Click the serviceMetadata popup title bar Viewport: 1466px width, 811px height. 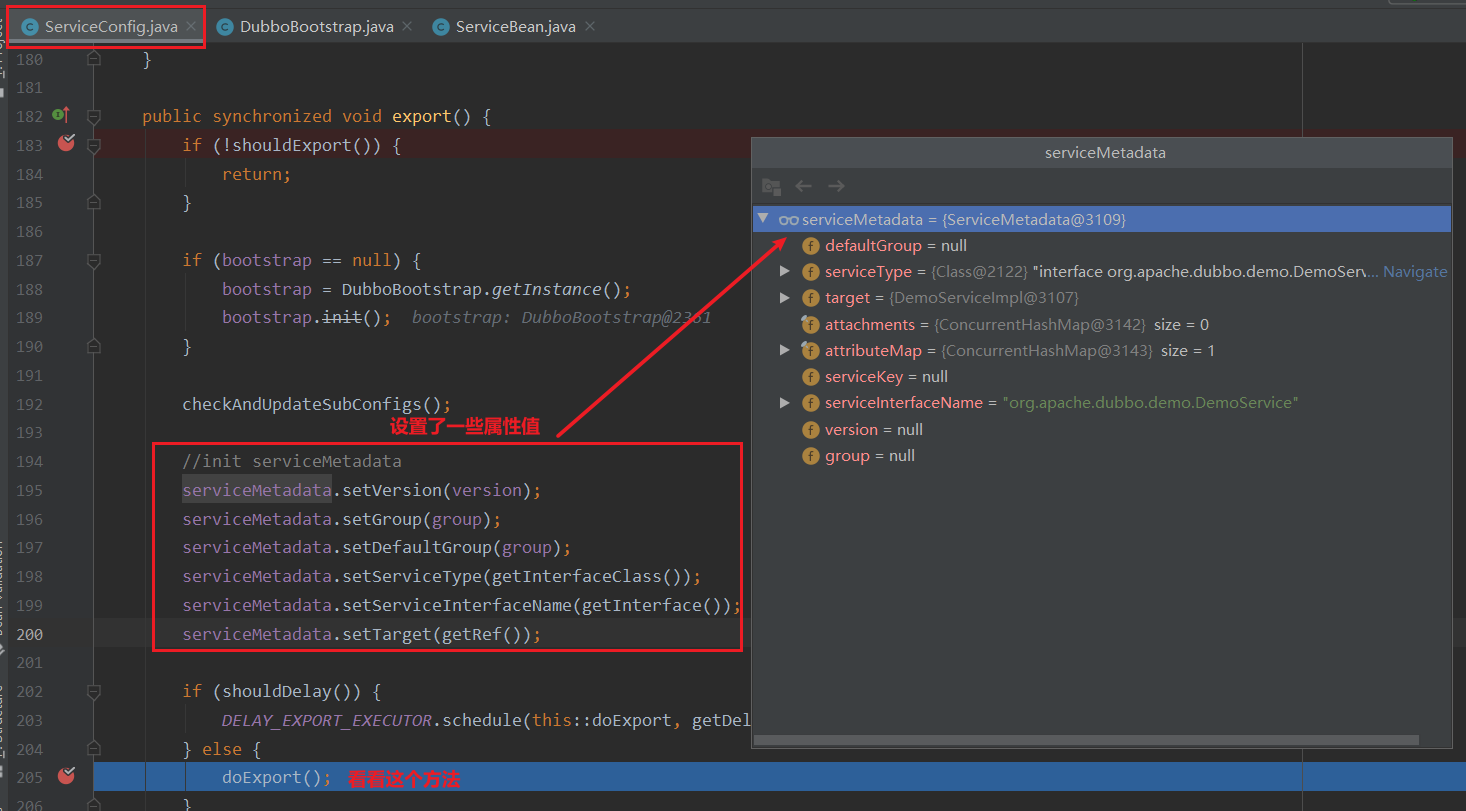(1102, 153)
